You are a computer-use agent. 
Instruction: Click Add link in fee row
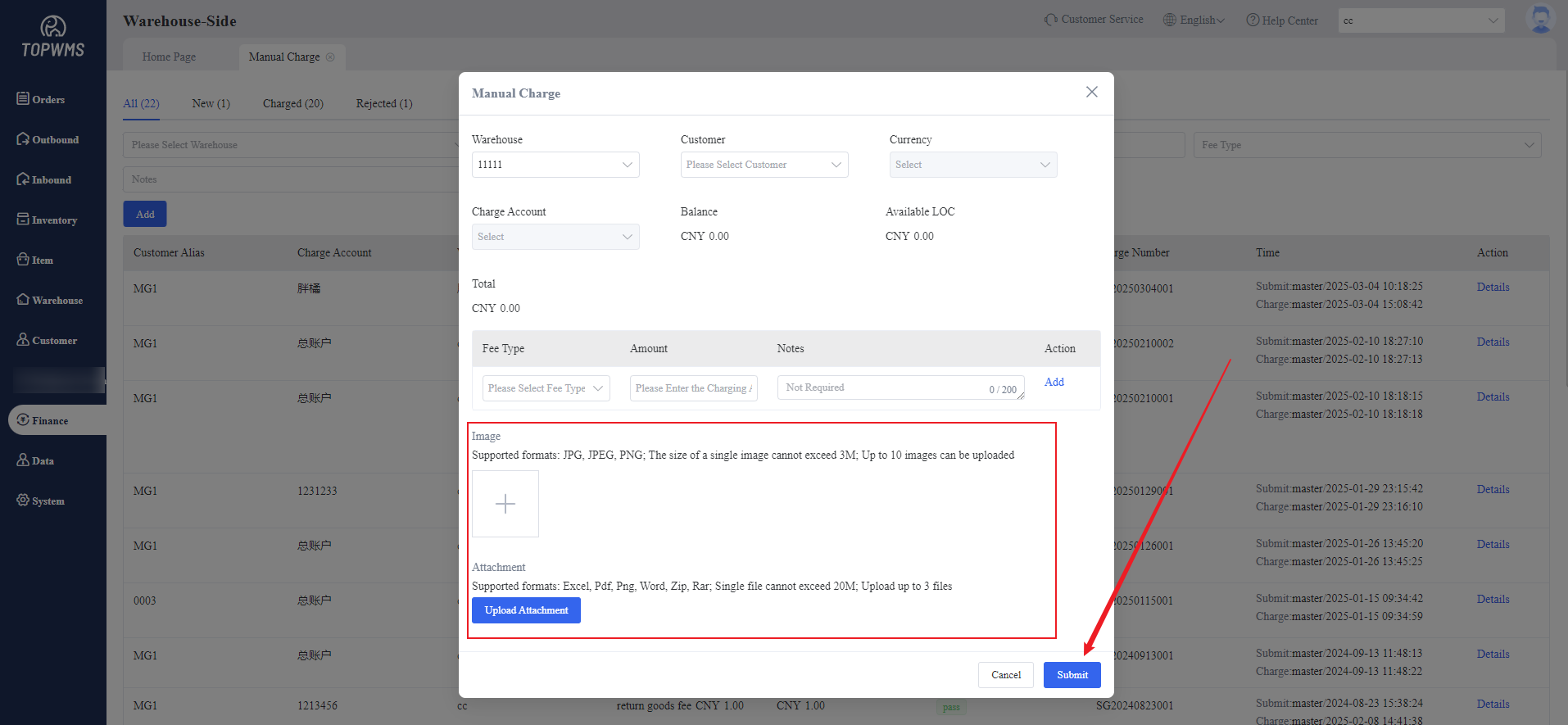tap(1054, 382)
